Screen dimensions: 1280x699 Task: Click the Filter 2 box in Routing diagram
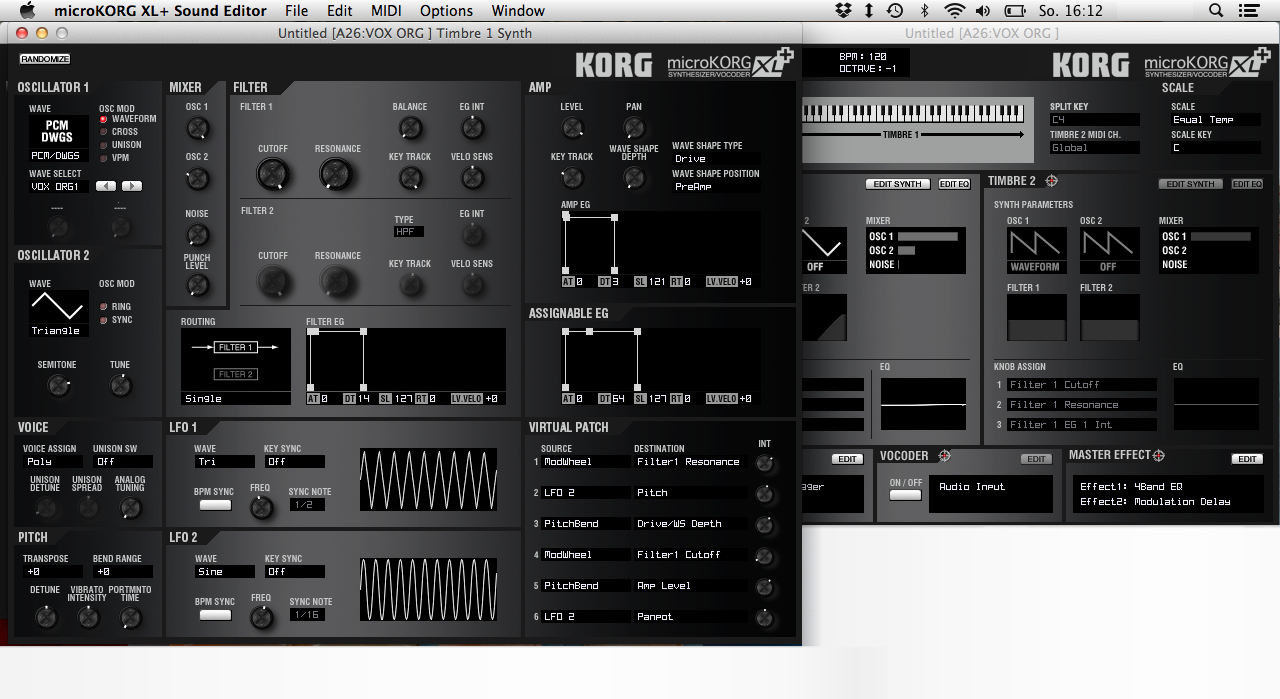(235, 374)
